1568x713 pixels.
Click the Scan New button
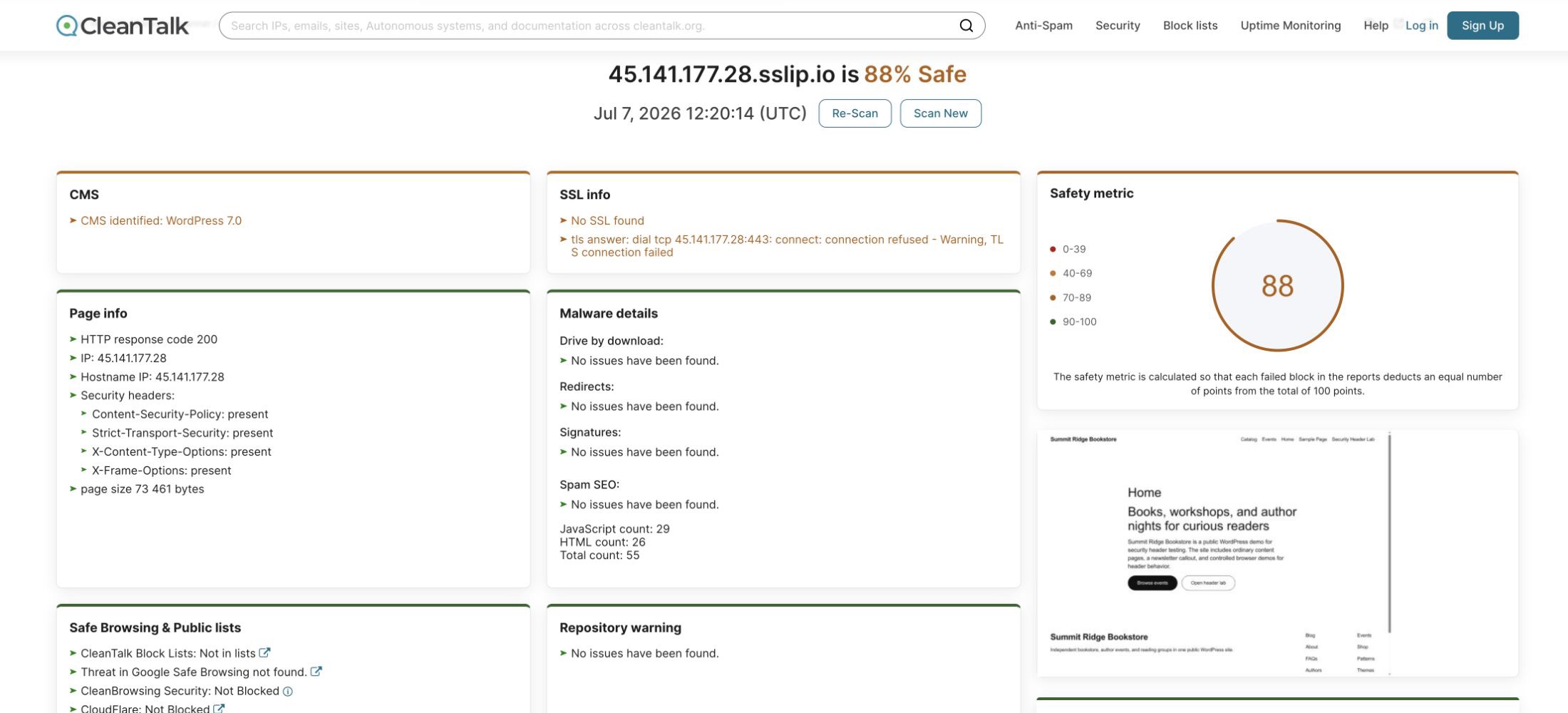coord(940,113)
